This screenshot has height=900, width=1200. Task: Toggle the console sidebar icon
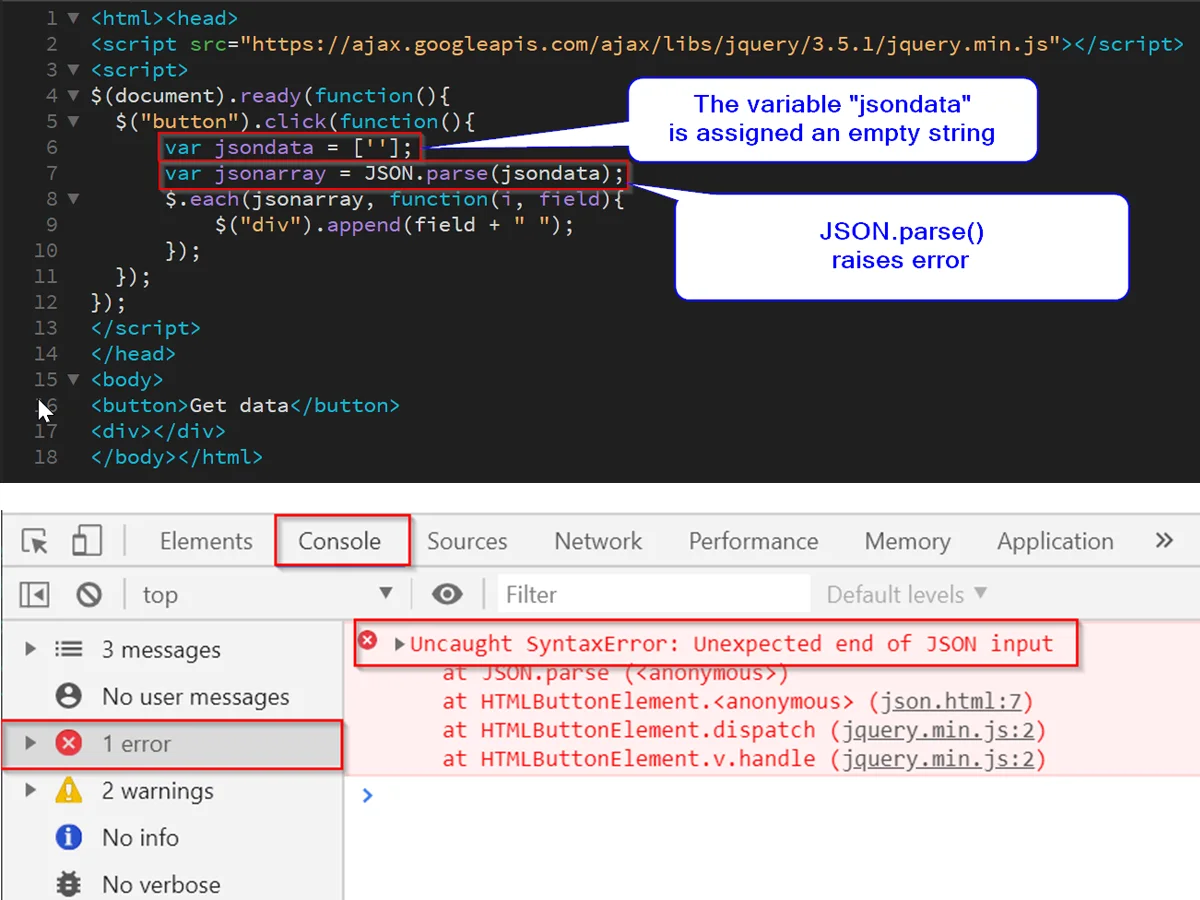pos(35,595)
